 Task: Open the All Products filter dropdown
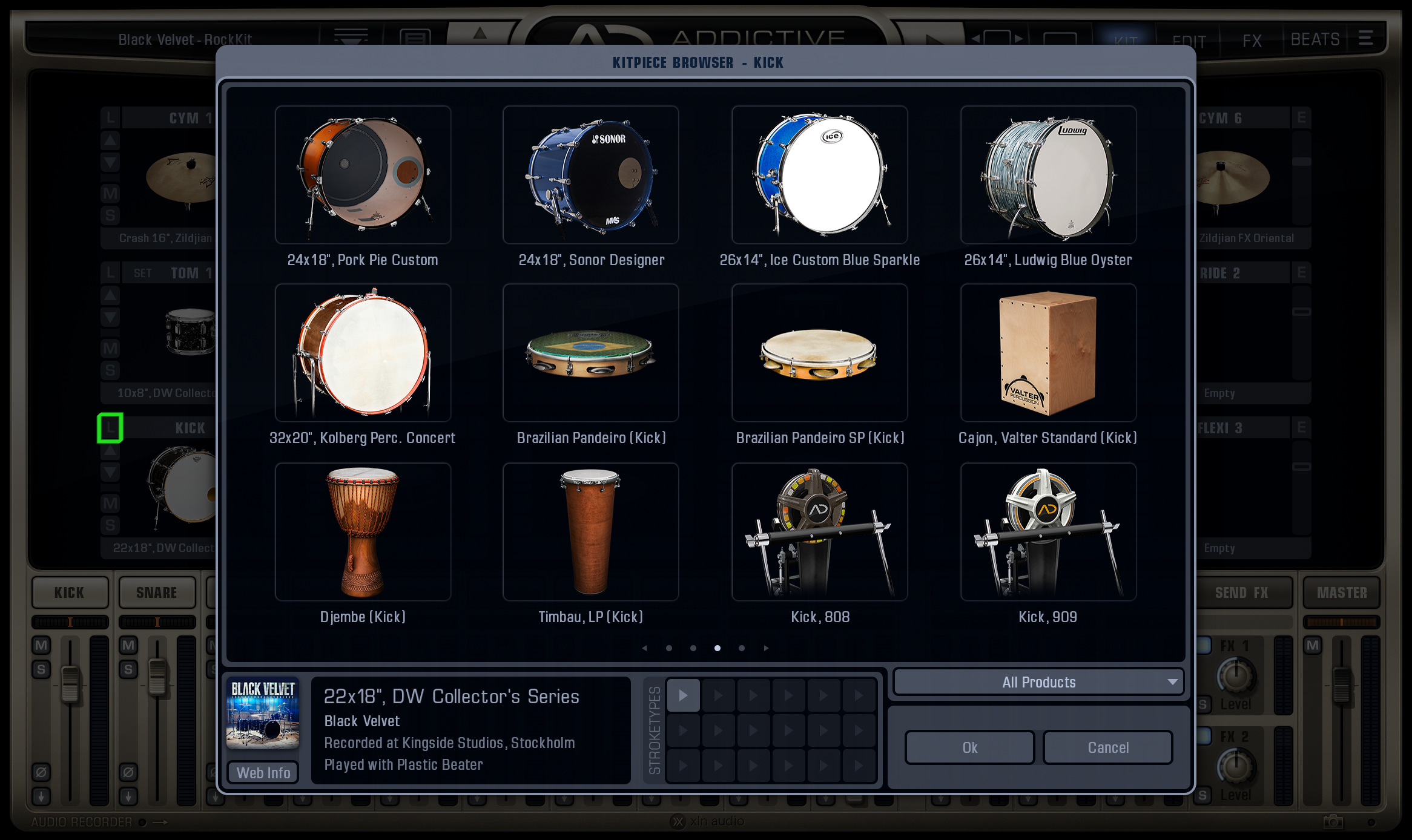(1038, 682)
